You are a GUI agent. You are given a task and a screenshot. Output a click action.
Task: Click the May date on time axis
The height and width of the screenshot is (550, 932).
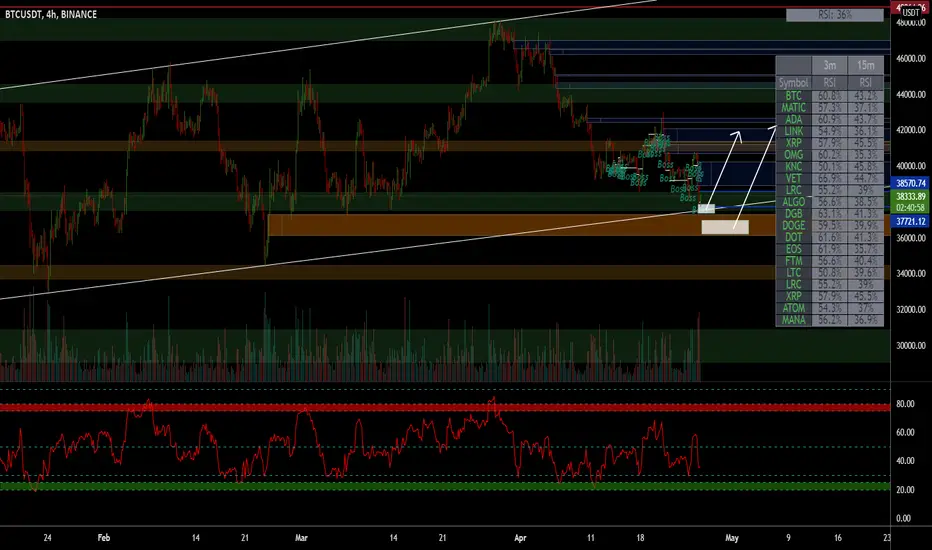click(x=732, y=538)
